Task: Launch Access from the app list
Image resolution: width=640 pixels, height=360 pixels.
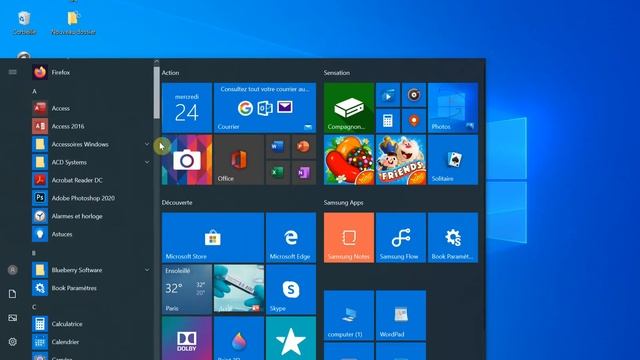Action: coord(91,108)
